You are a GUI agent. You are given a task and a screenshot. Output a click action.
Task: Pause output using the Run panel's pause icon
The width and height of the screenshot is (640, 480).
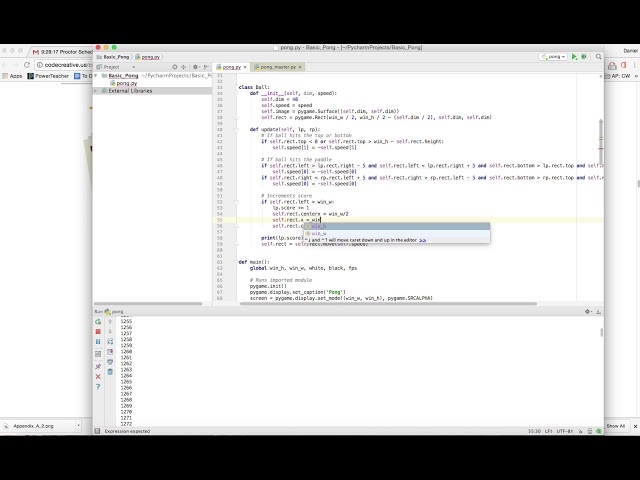pyautogui.click(x=98, y=343)
